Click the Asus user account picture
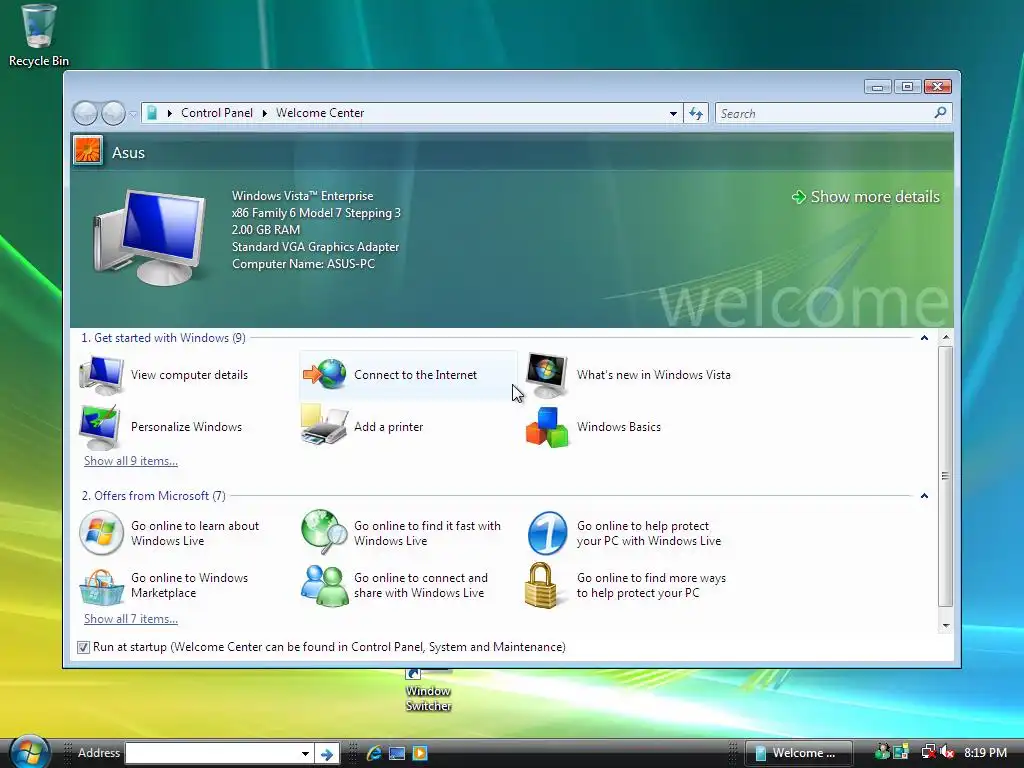Image resolution: width=1024 pixels, height=768 pixels. (88, 151)
